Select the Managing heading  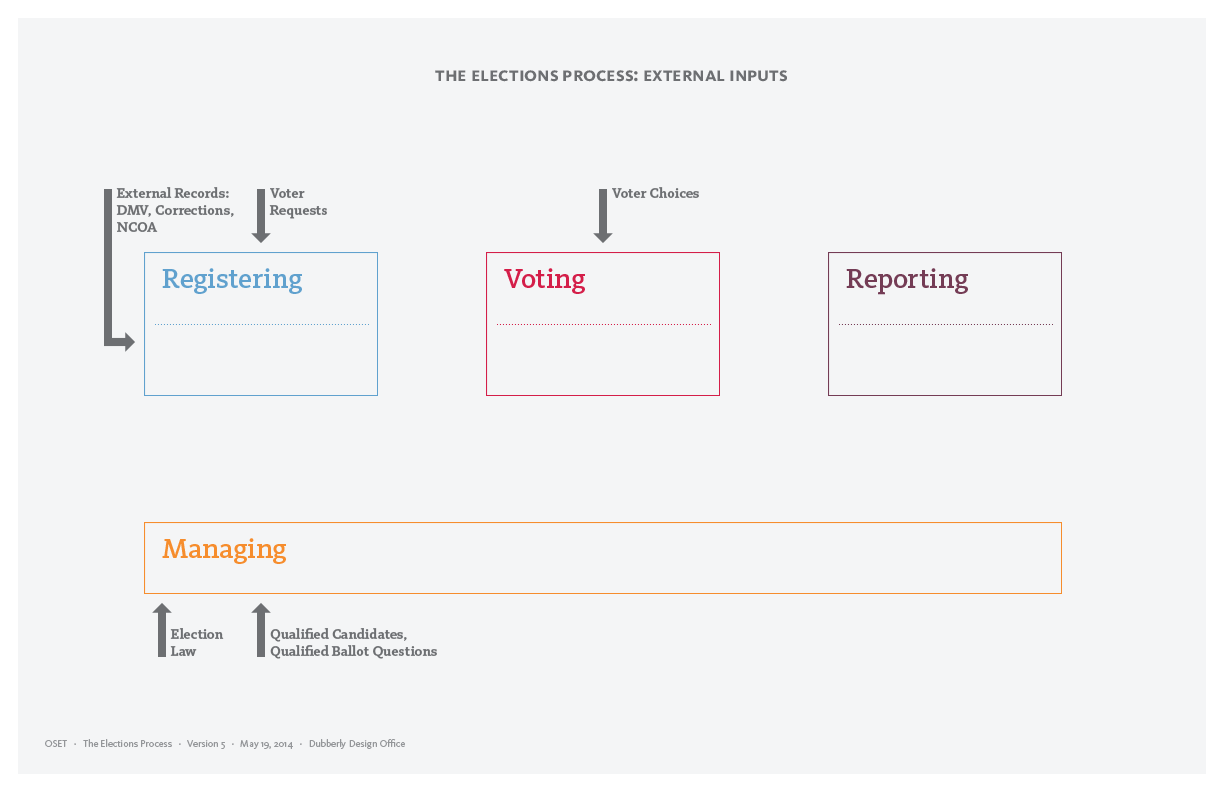point(224,549)
